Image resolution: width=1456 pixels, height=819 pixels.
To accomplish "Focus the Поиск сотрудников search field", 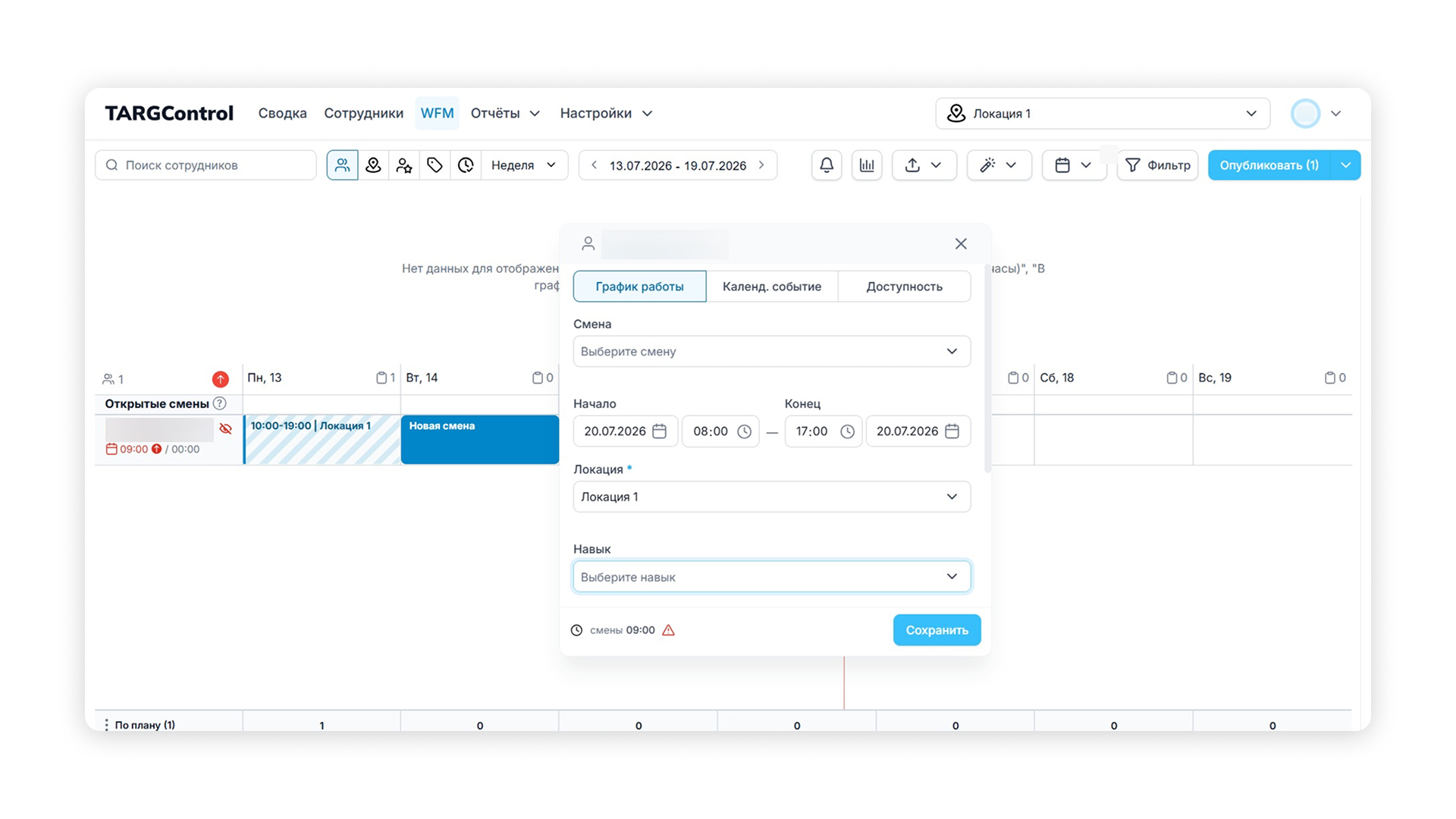I will (206, 165).
